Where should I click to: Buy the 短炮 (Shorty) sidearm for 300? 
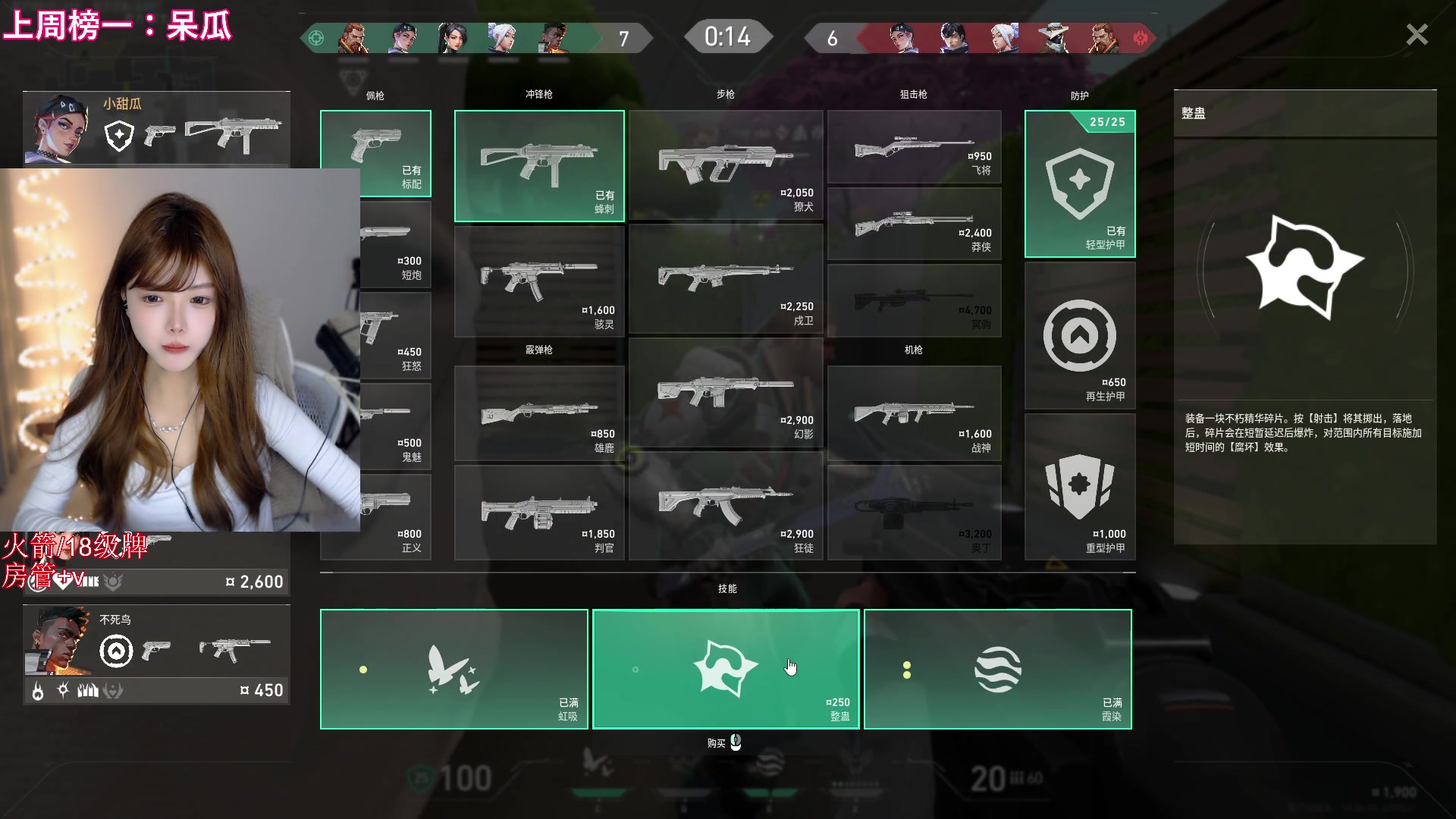click(396, 245)
